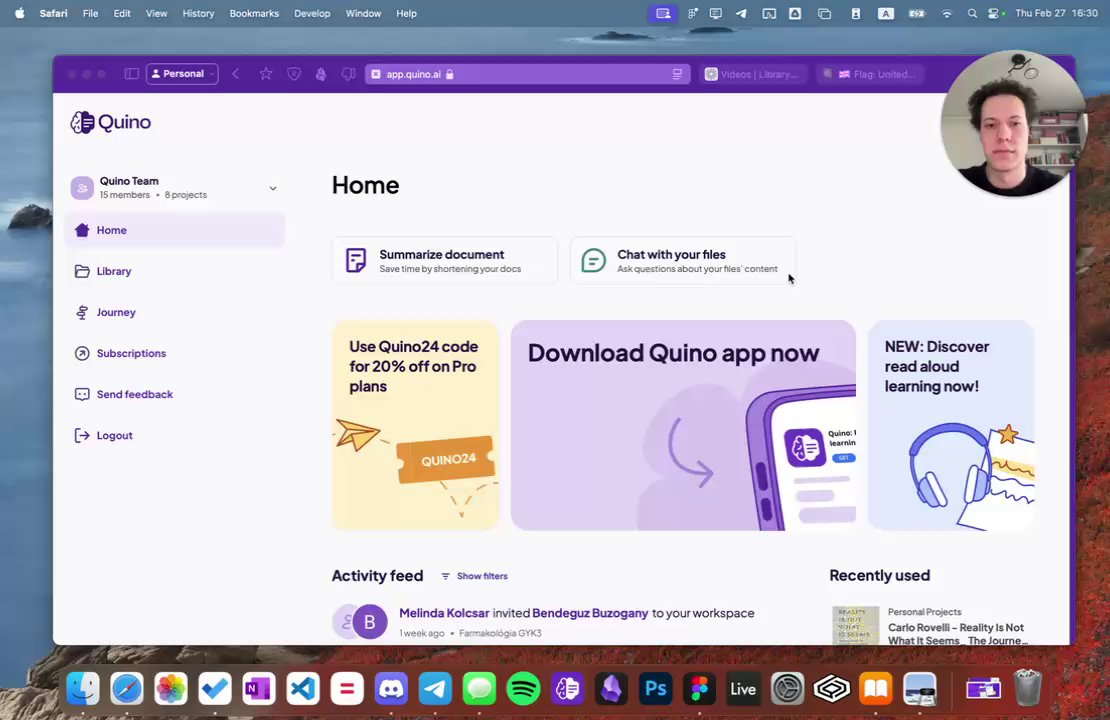Screen dimensions: 1110x720
Task: Open the Develop menu
Action: [312, 13]
